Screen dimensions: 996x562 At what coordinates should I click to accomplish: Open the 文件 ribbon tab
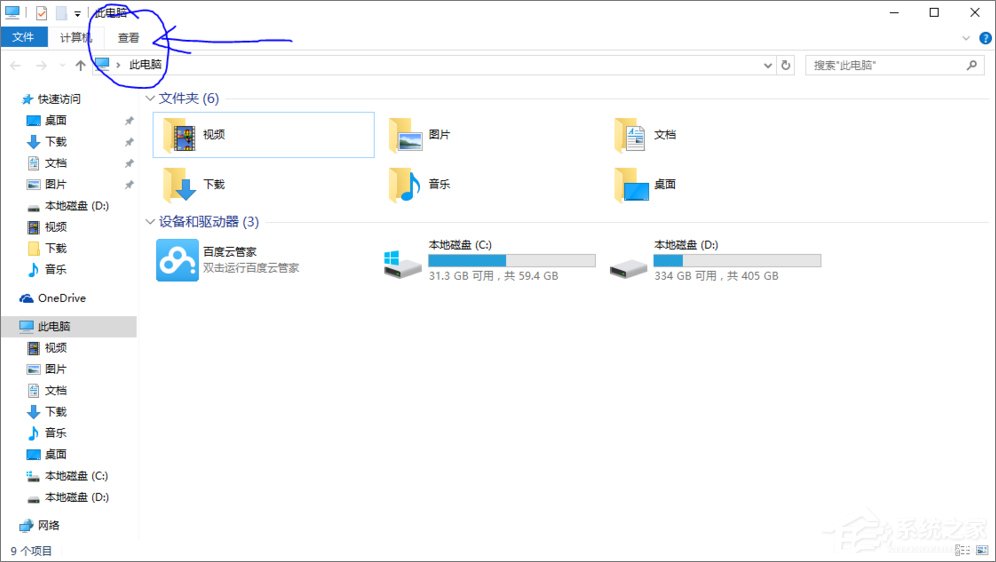(x=24, y=37)
